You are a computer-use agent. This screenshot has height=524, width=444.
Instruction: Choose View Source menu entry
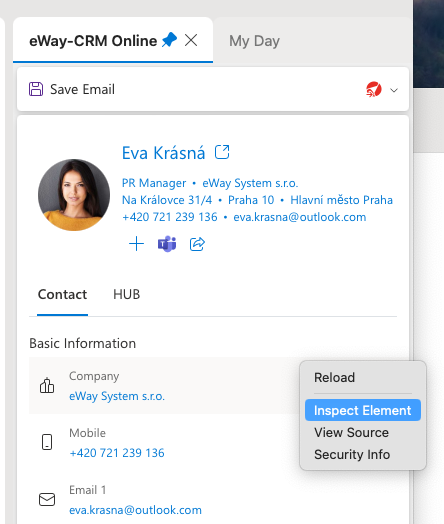(351, 432)
